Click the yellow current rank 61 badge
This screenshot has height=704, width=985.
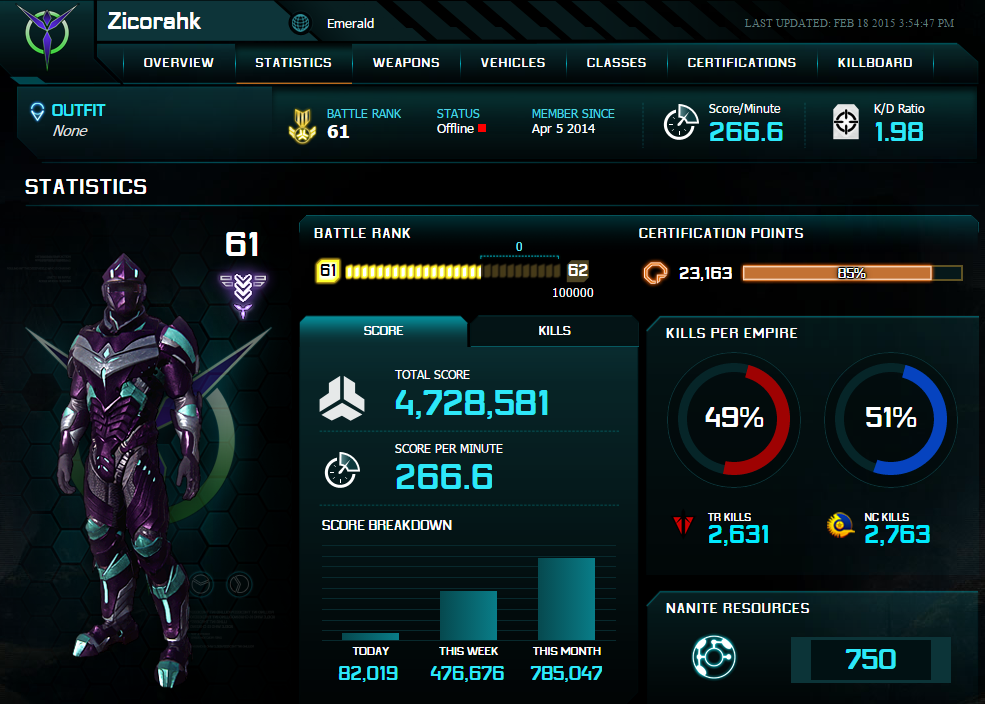pos(328,271)
